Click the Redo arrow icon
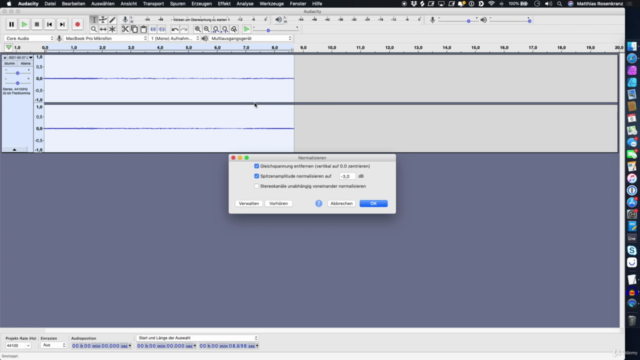The height and width of the screenshot is (360, 640). pos(184,29)
